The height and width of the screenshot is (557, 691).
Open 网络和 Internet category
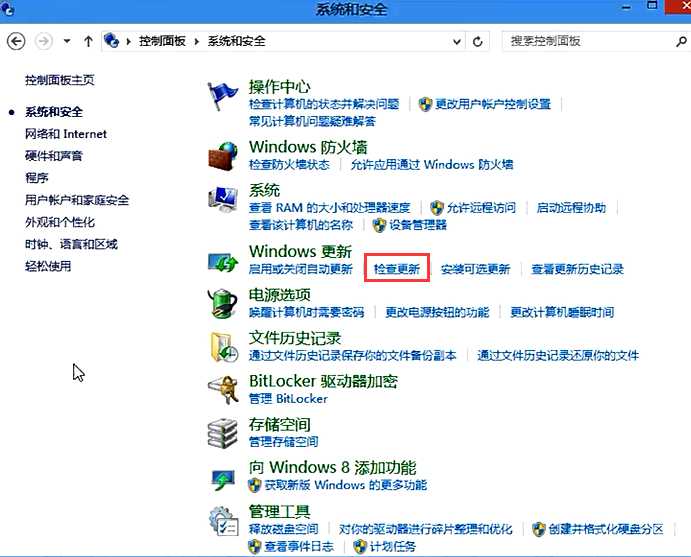(x=66, y=134)
